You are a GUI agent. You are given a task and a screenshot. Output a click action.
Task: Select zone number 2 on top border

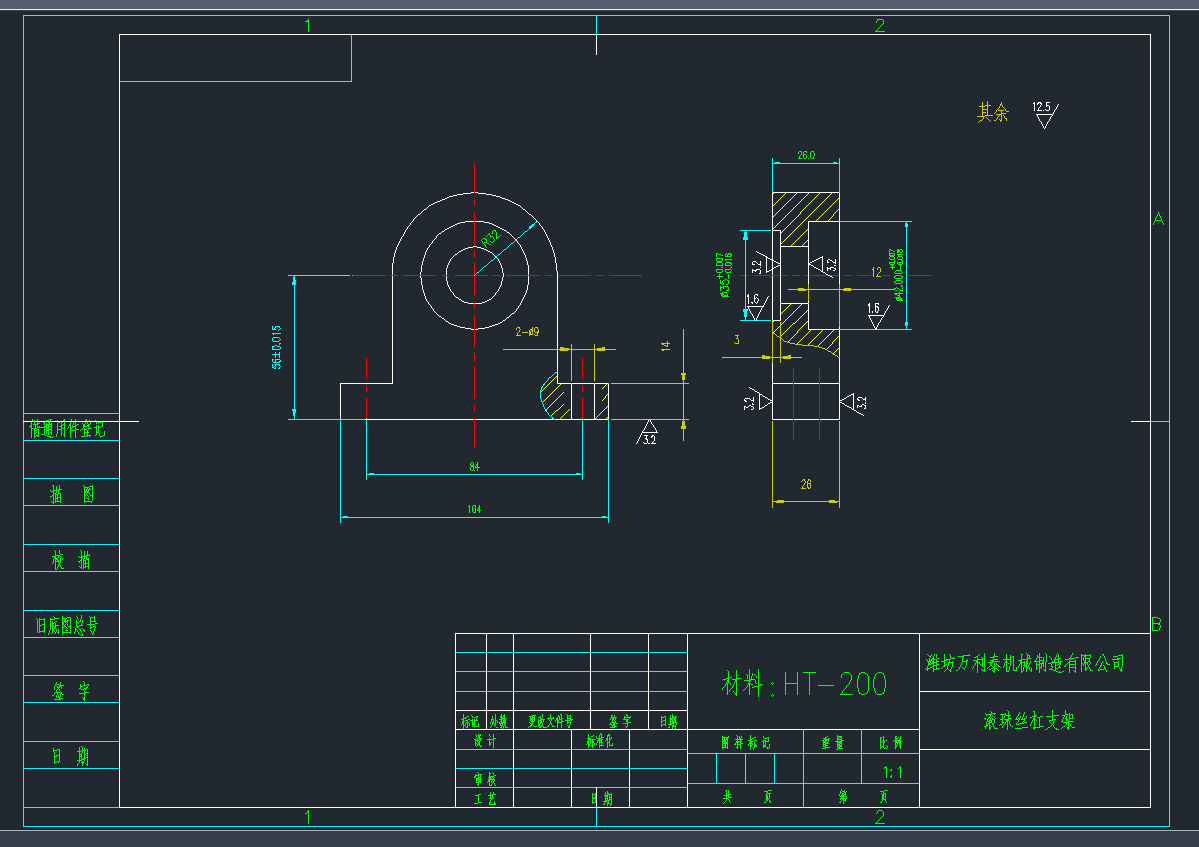879,25
